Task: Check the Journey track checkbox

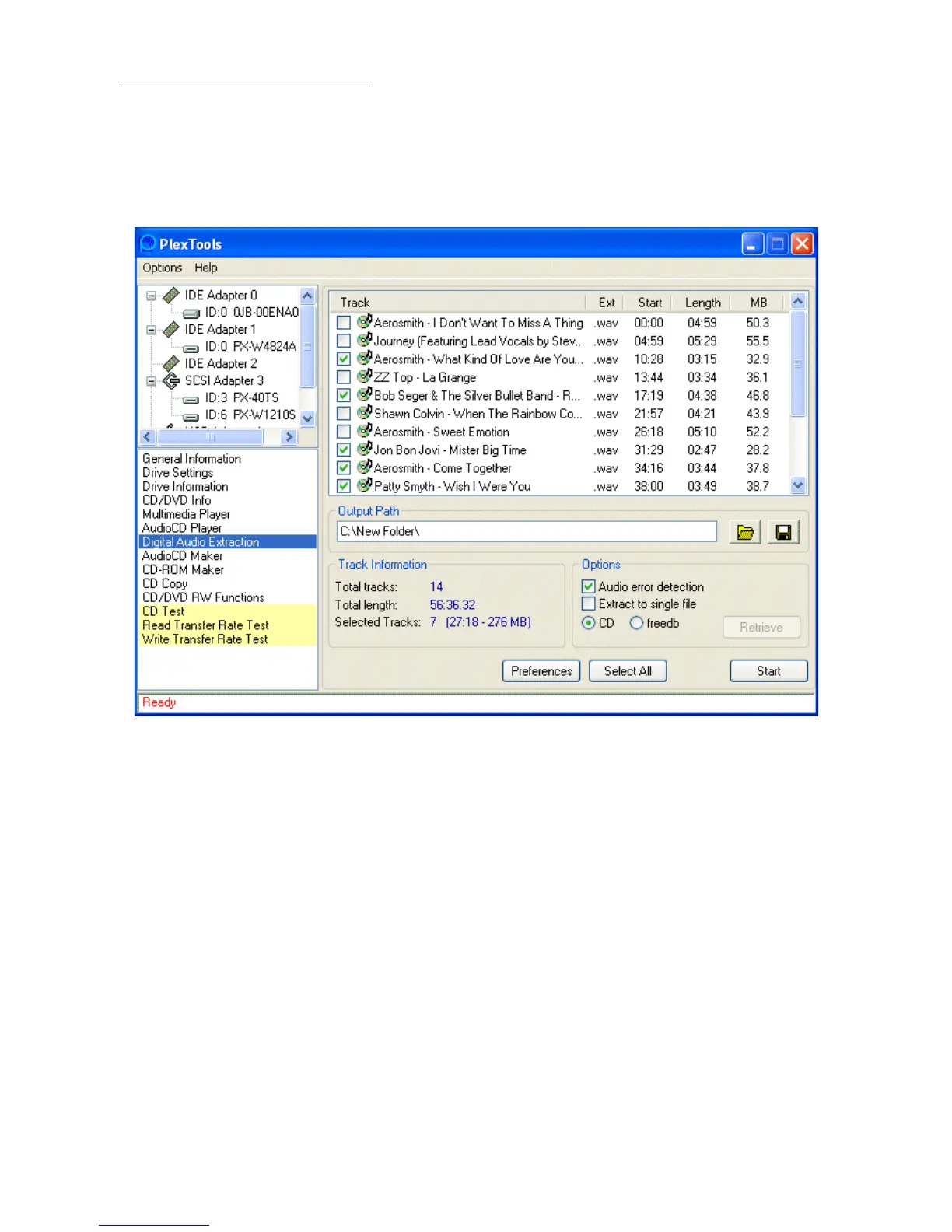Action: 343,341
